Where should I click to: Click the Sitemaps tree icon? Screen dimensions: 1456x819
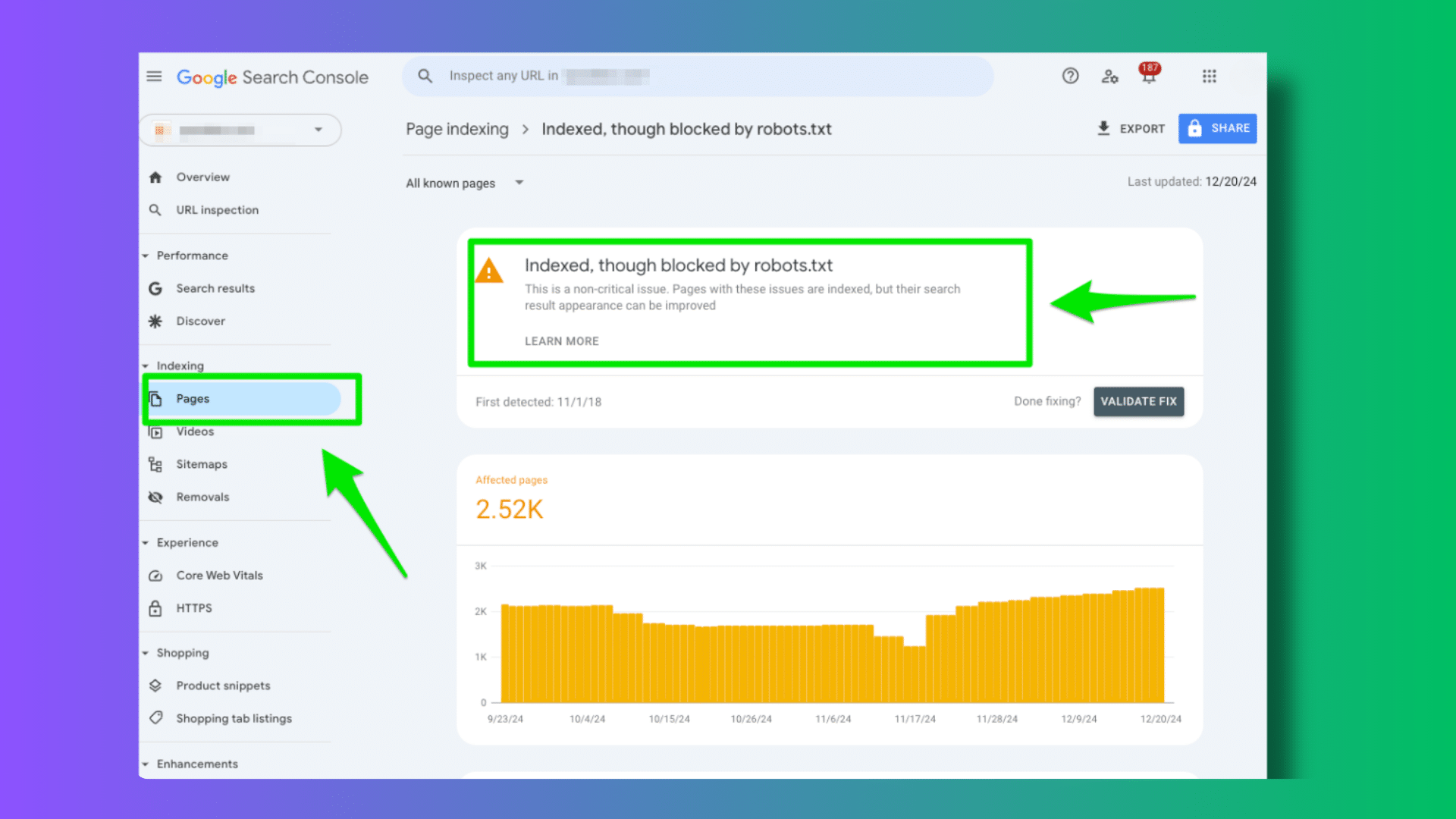pyautogui.click(x=155, y=464)
